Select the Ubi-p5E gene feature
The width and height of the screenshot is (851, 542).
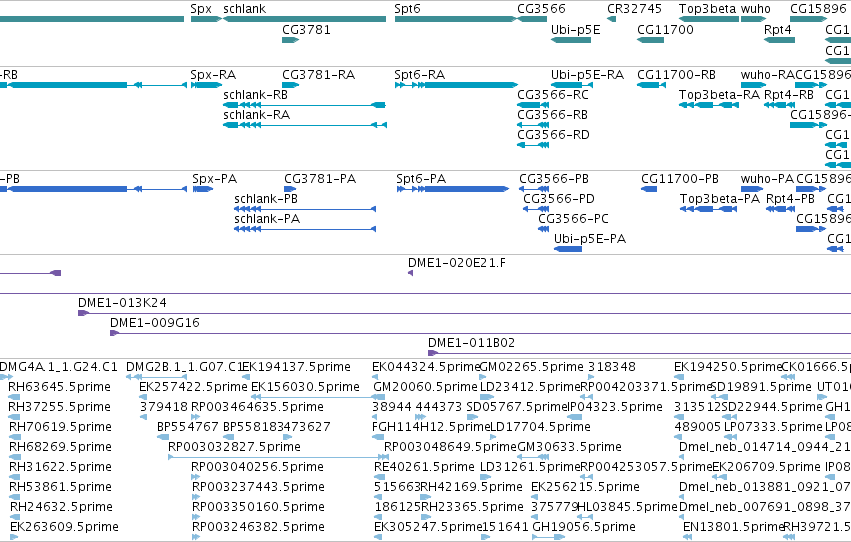[571, 40]
